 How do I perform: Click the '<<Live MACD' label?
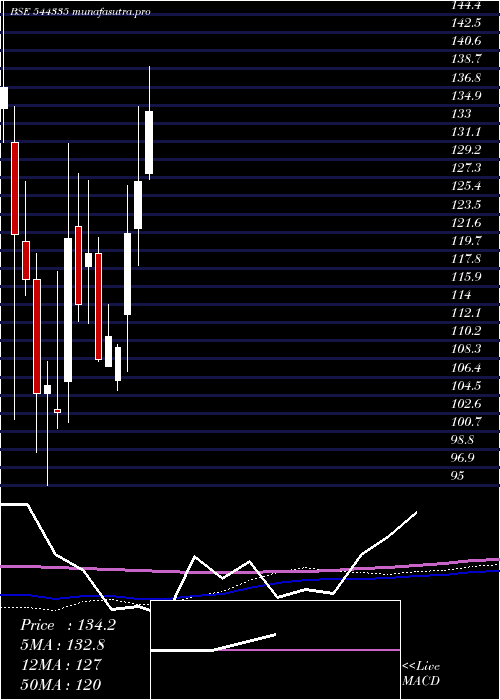[x=421, y=673]
